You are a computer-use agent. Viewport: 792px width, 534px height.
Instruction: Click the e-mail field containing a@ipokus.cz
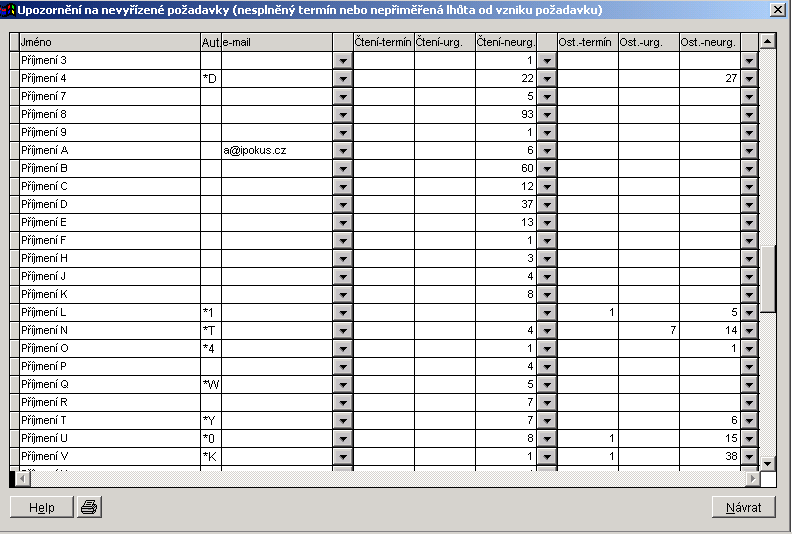(277, 150)
